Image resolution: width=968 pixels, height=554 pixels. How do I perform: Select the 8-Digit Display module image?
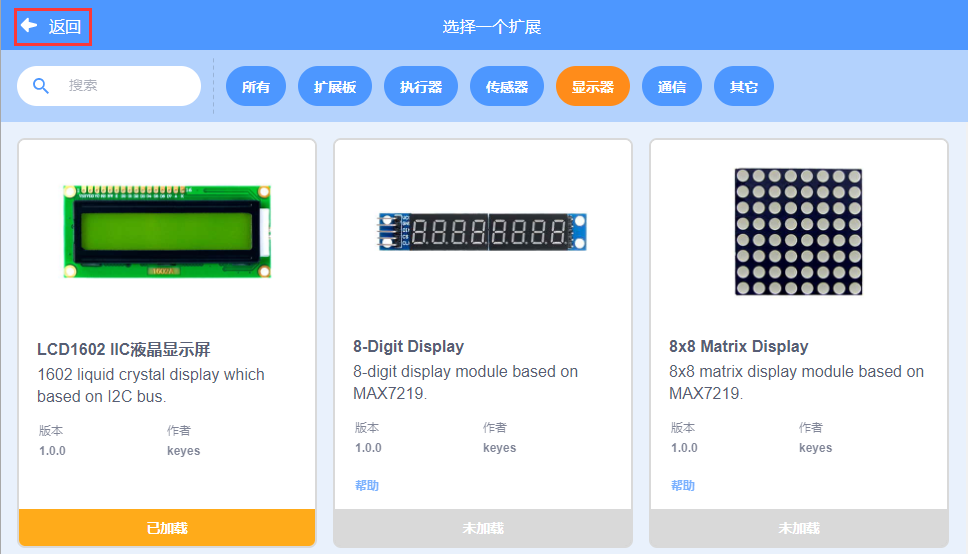point(482,232)
